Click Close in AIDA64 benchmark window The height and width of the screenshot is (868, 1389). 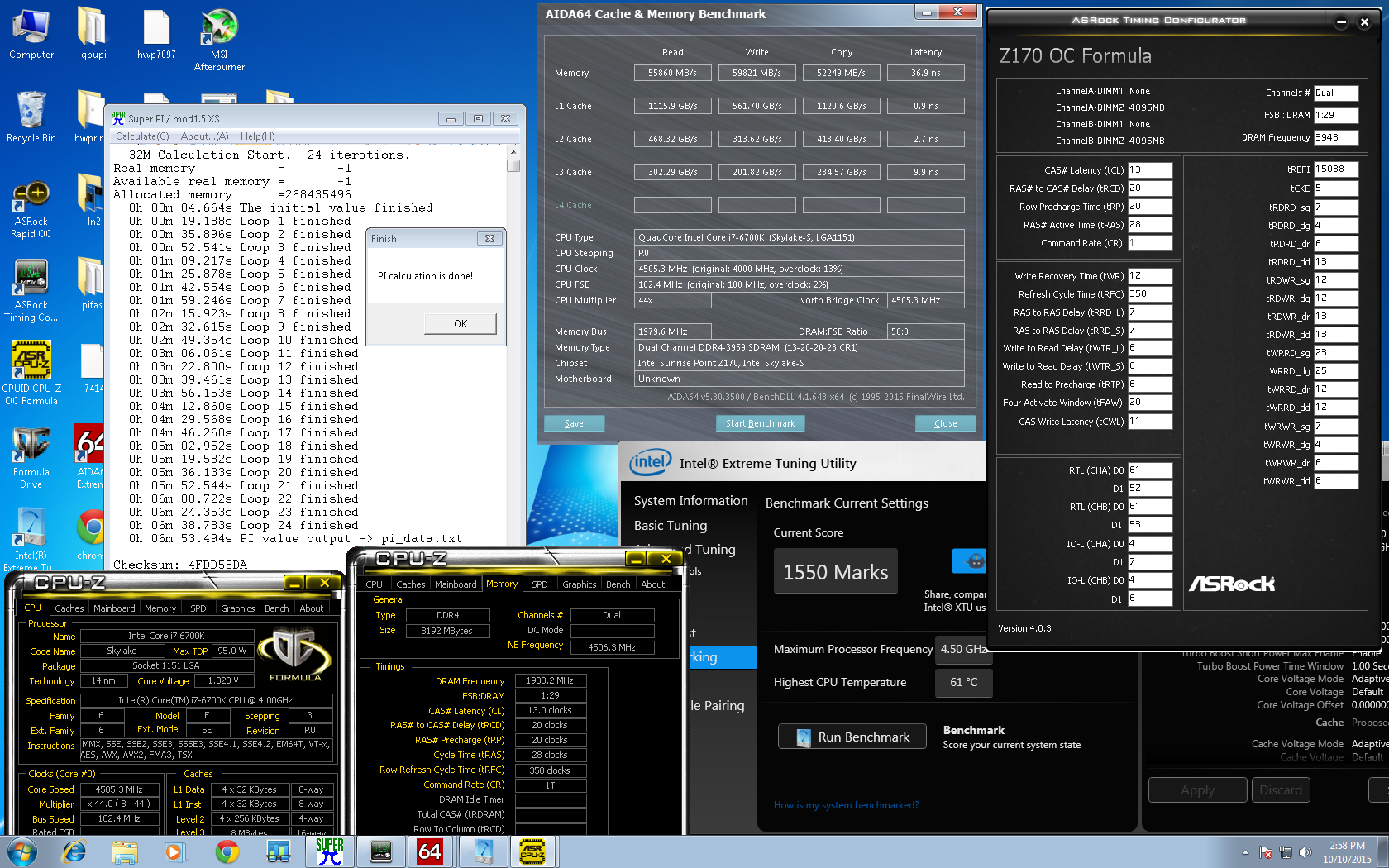click(x=946, y=423)
